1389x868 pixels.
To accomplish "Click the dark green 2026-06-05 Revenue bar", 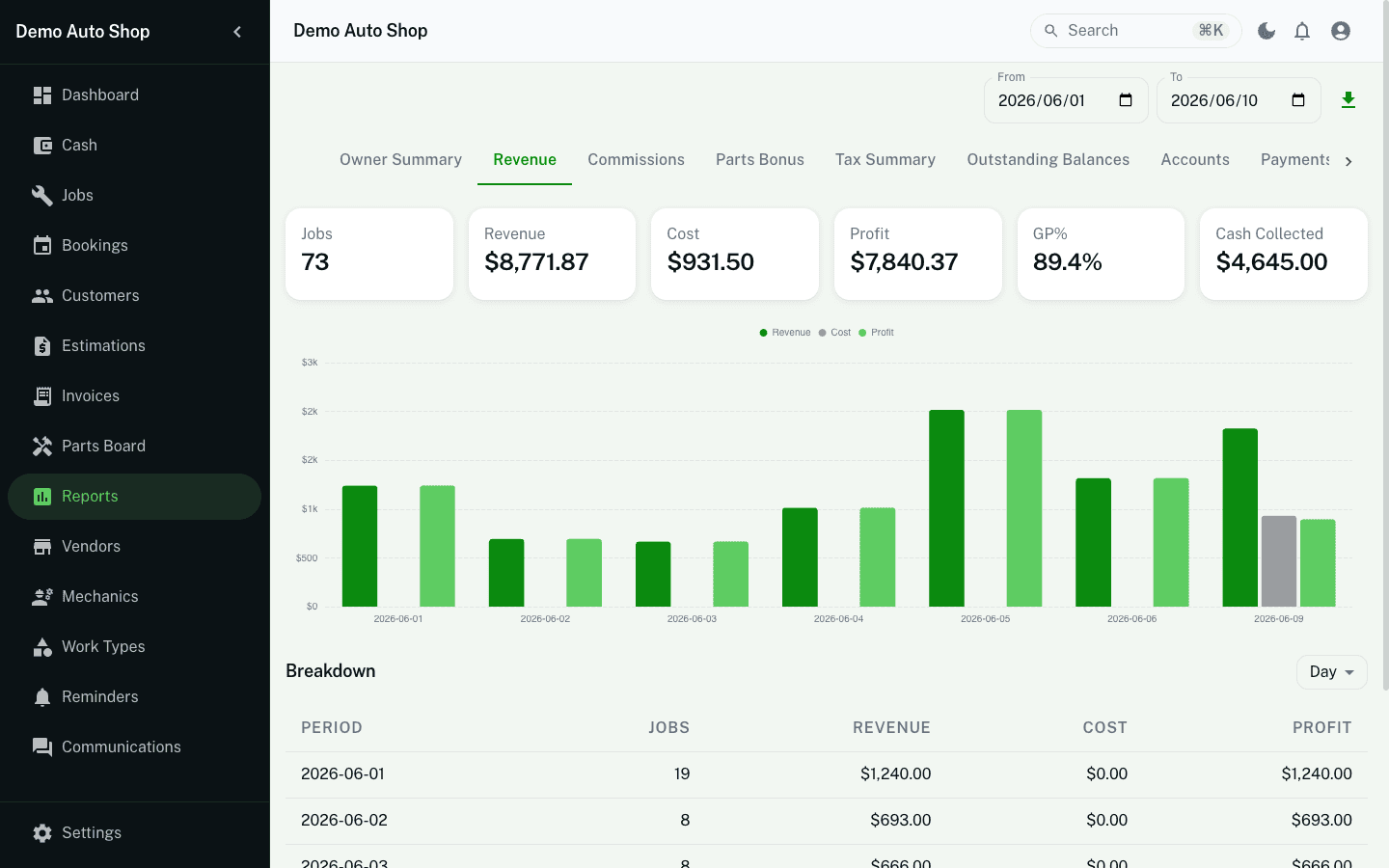I will coord(946,508).
